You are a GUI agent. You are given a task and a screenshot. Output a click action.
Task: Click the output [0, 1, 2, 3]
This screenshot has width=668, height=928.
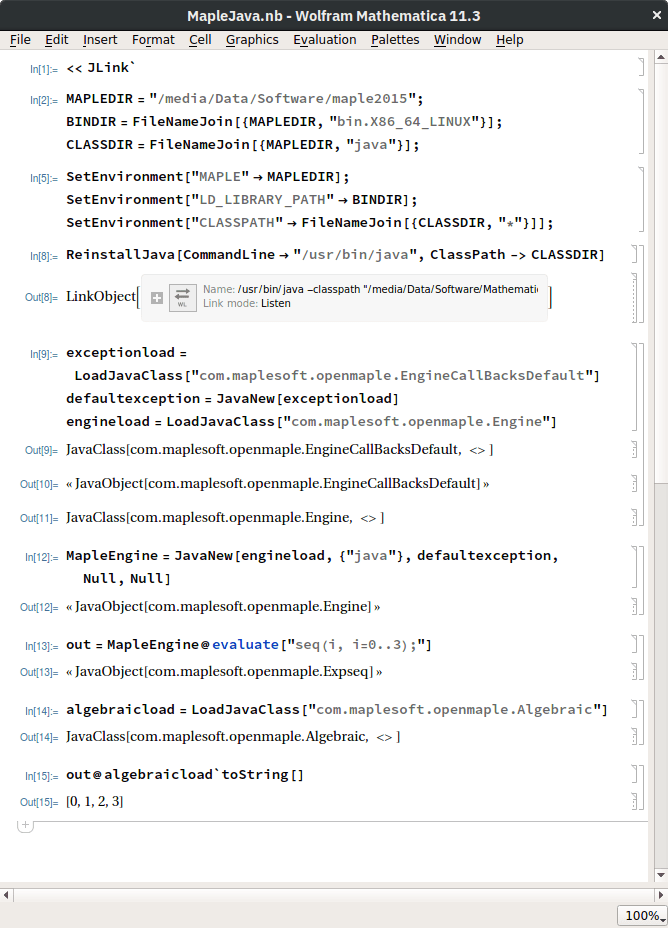[95, 801]
